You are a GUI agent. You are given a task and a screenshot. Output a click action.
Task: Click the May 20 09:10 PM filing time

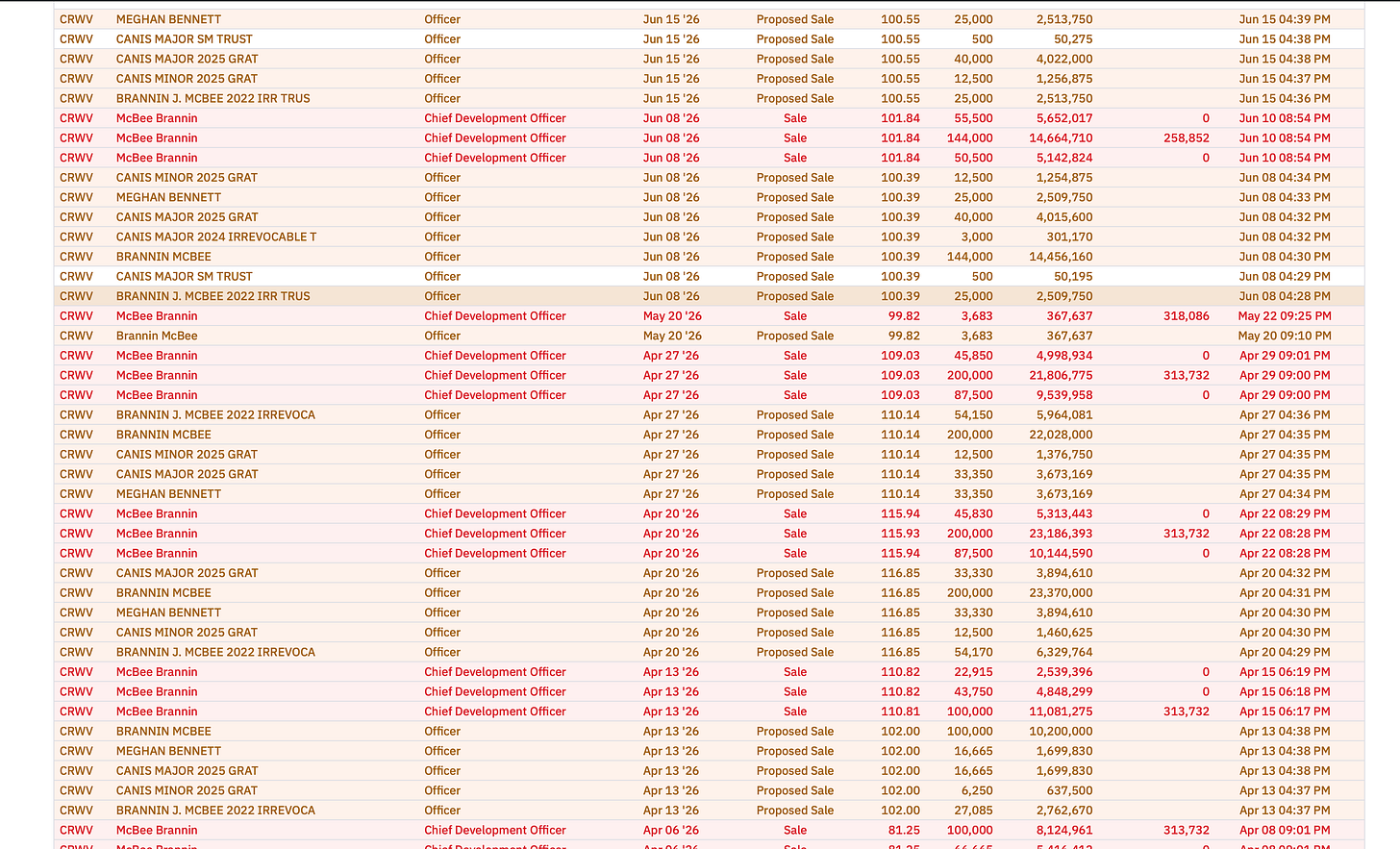coord(1285,336)
